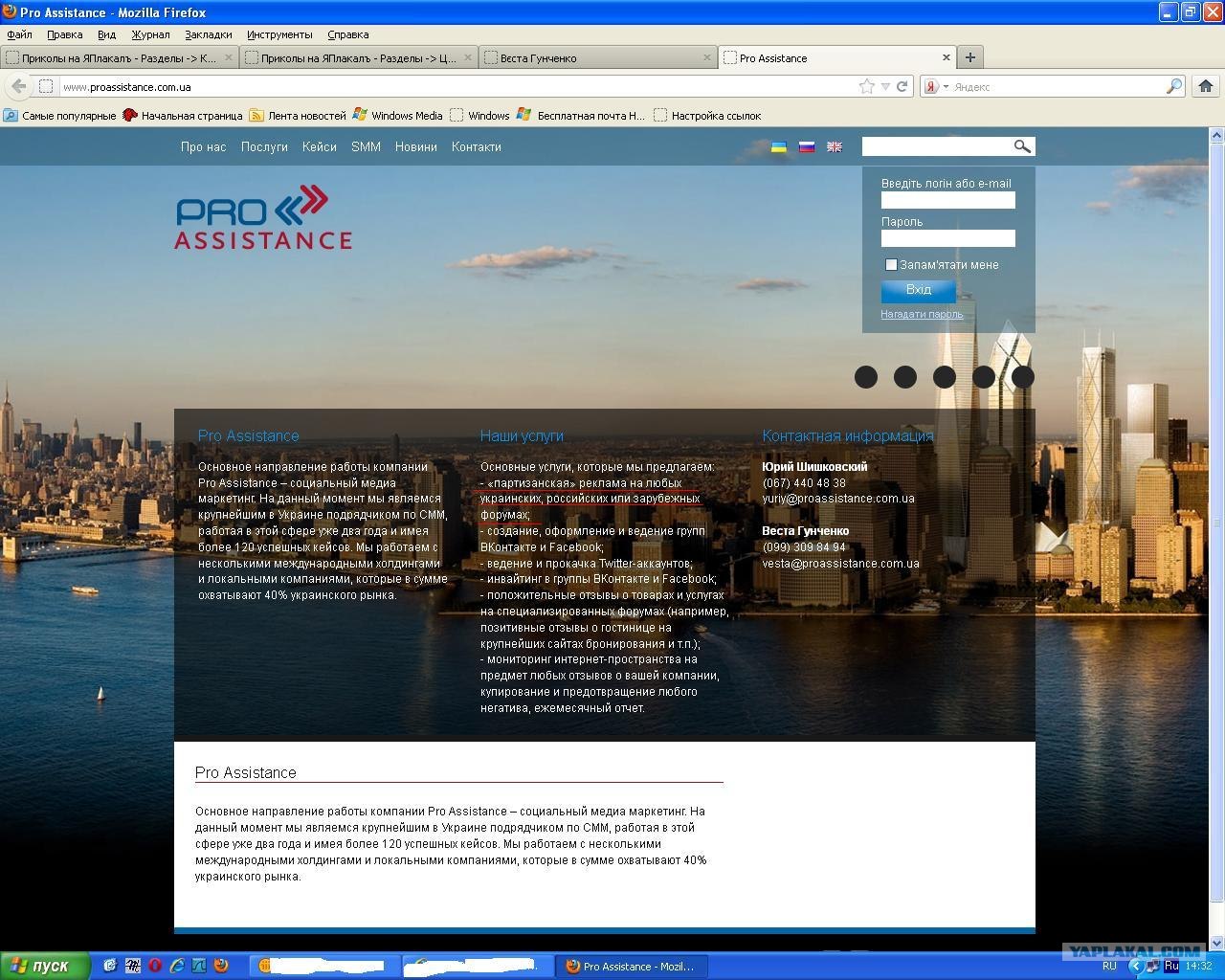Switch to the first Приколы на ЯПлакалъ tab

(119, 57)
